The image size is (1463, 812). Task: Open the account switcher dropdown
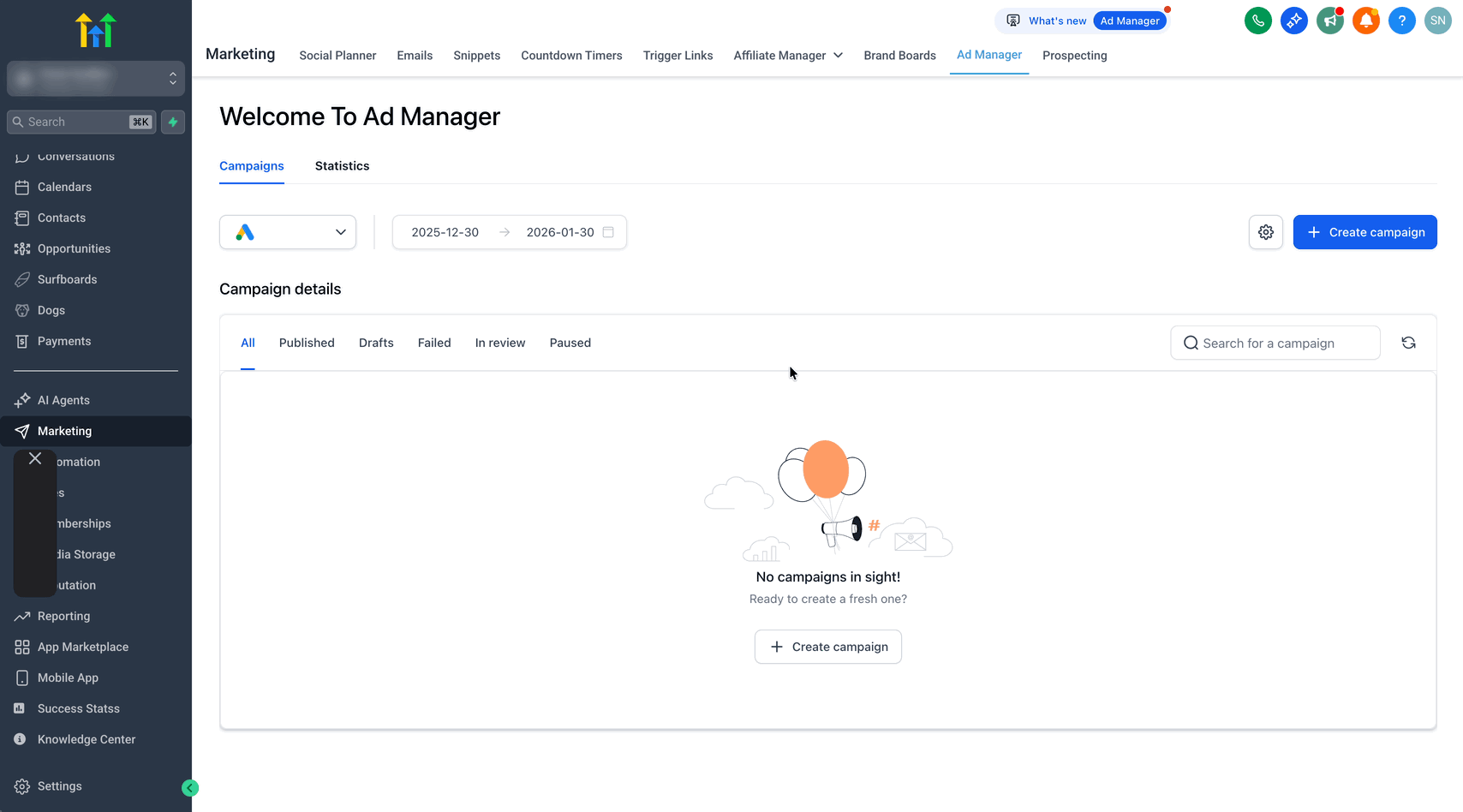tap(96, 79)
